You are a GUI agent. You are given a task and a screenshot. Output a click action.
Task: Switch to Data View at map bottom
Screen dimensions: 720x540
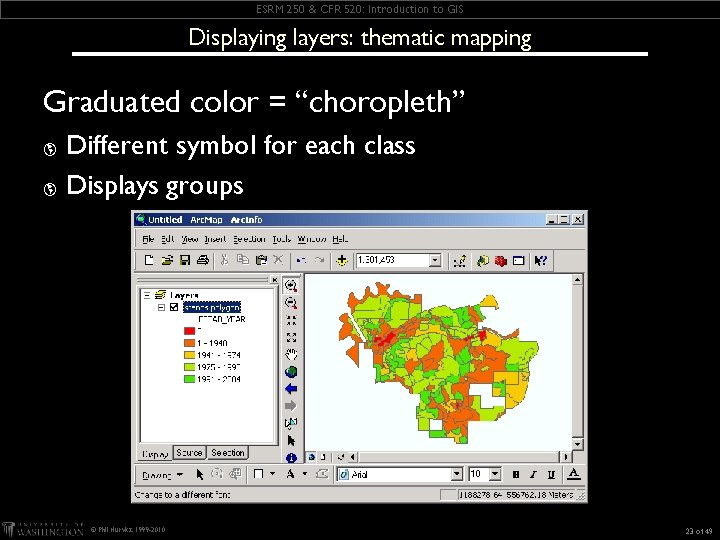tap(312, 457)
